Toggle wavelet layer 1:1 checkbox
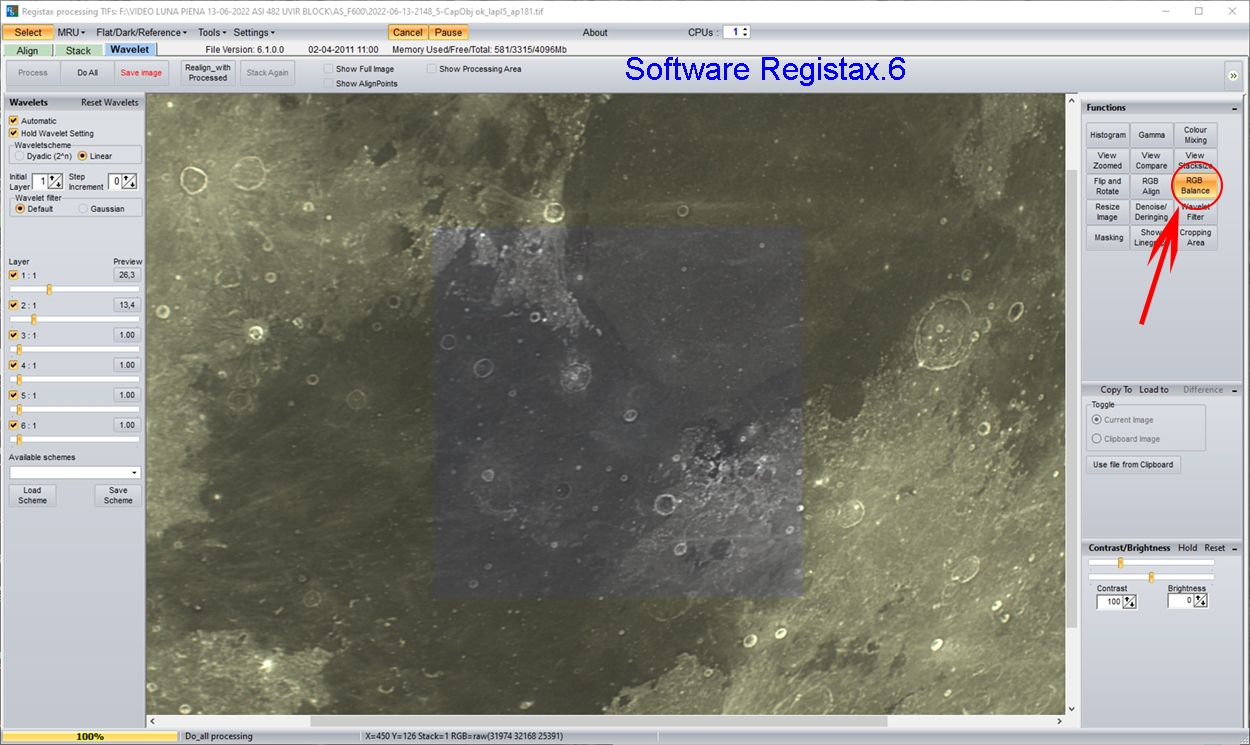This screenshot has height=745, width=1250. coord(14,275)
